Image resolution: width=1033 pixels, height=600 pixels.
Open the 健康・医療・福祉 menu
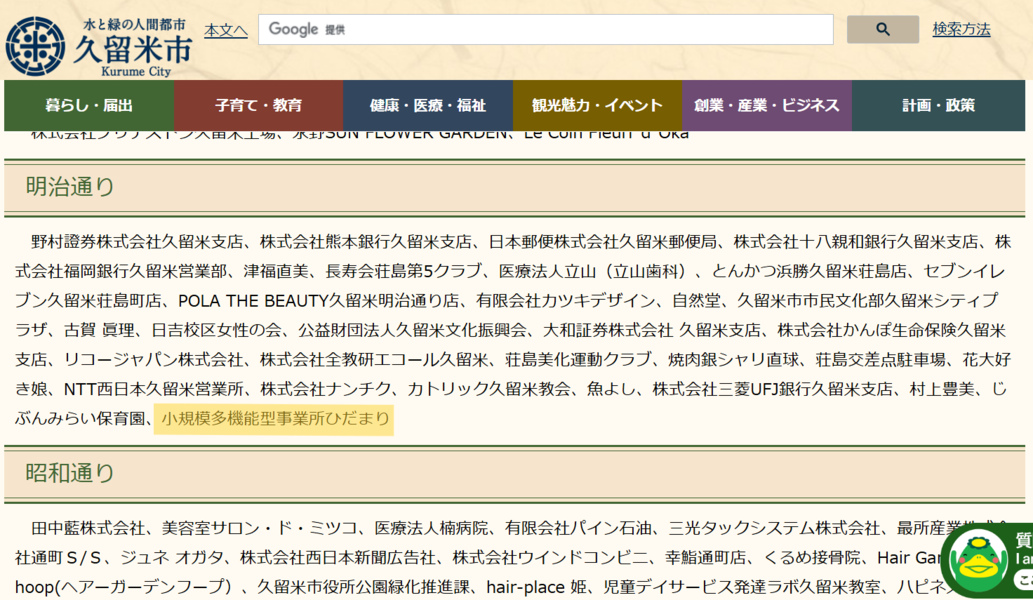tap(428, 105)
